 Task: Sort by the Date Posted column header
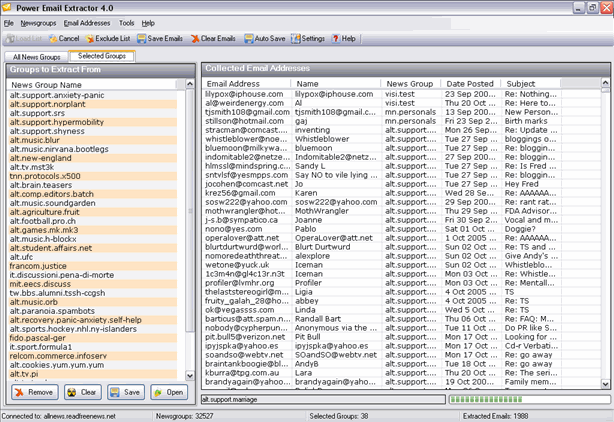coord(471,84)
